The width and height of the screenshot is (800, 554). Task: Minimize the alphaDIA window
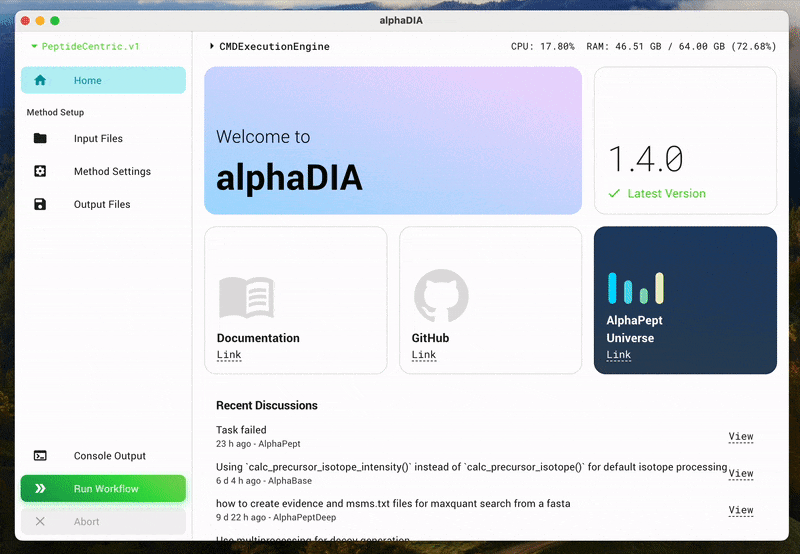[40, 20]
